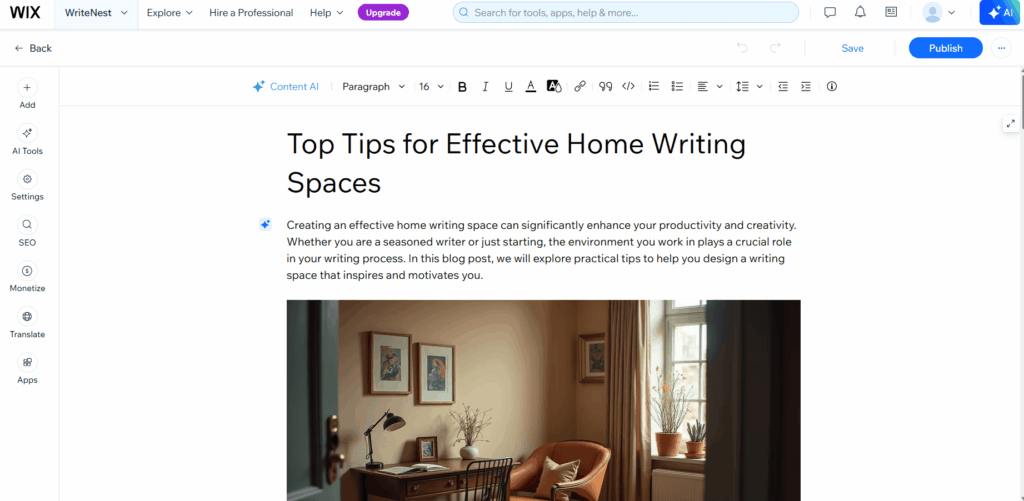This screenshot has width=1024, height=501.
Task: Save the blog post
Action: (x=852, y=48)
